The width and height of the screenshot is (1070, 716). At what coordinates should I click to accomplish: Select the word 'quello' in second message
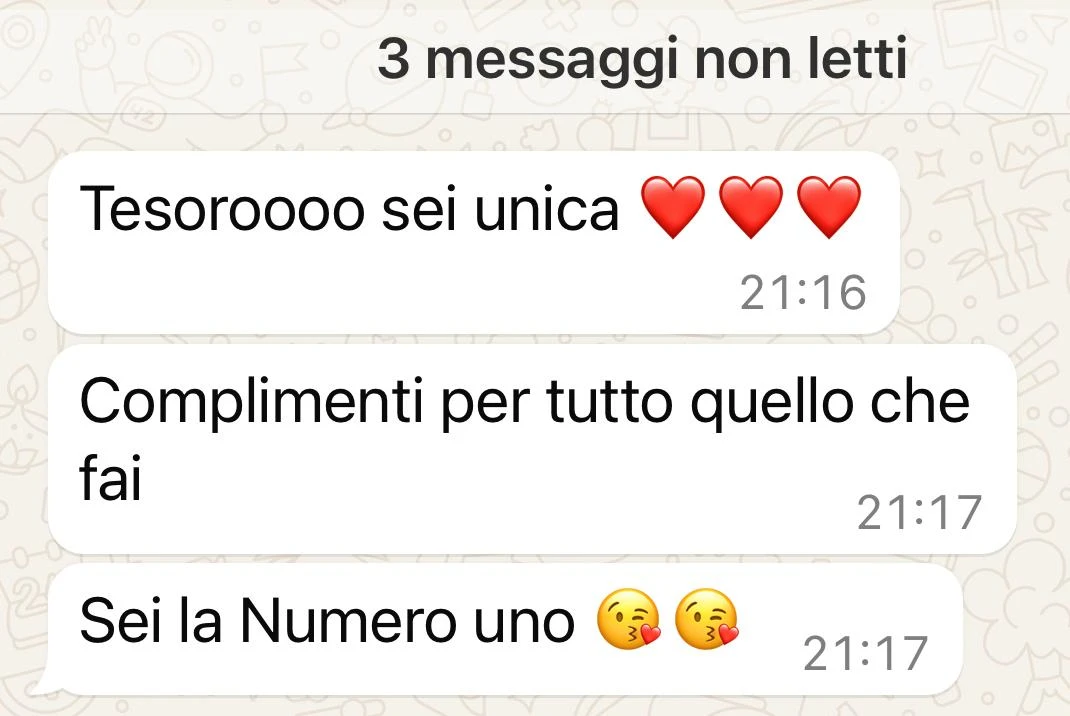tap(771, 403)
